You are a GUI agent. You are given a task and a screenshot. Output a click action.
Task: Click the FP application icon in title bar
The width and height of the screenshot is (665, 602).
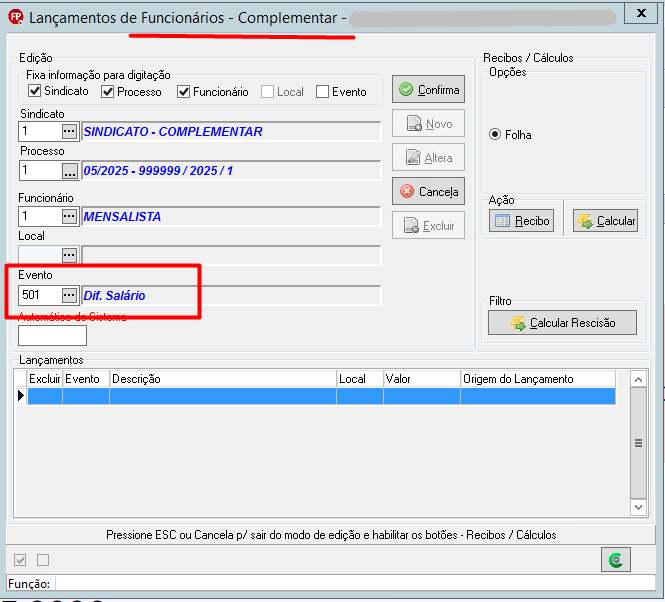coord(16,17)
